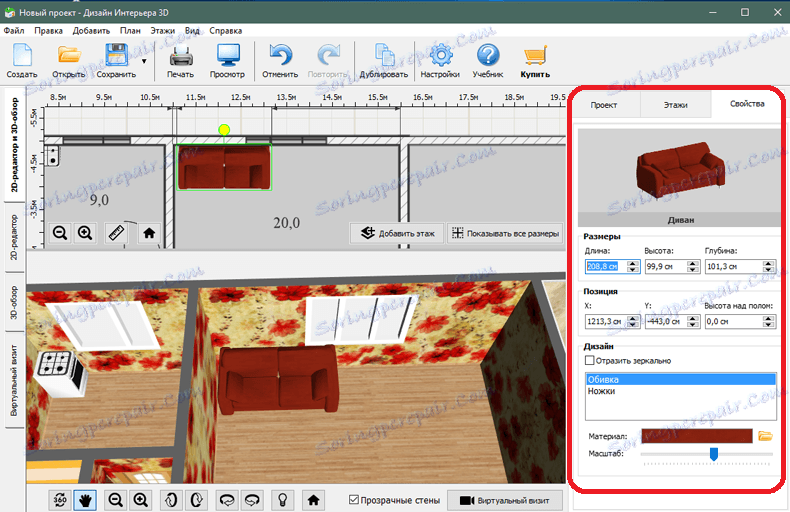Screen dimensions: 790x512
Task: Click the red Материал color swatch
Action: [696, 436]
